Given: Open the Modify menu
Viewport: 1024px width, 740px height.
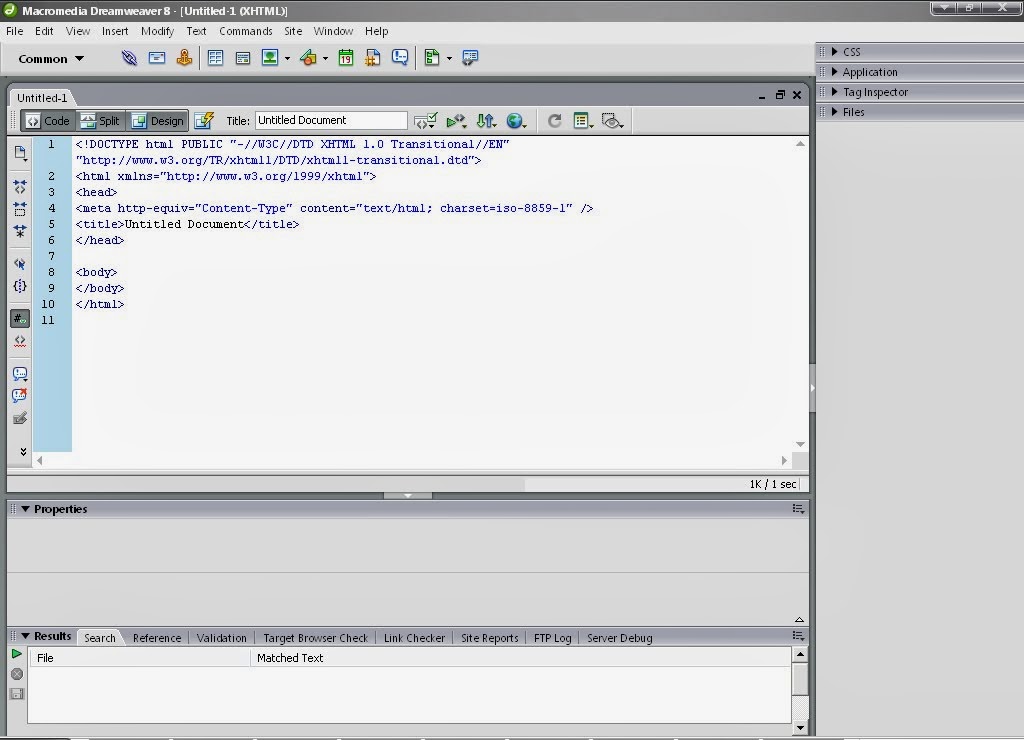Looking at the screenshot, I should [x=157, y=31].
